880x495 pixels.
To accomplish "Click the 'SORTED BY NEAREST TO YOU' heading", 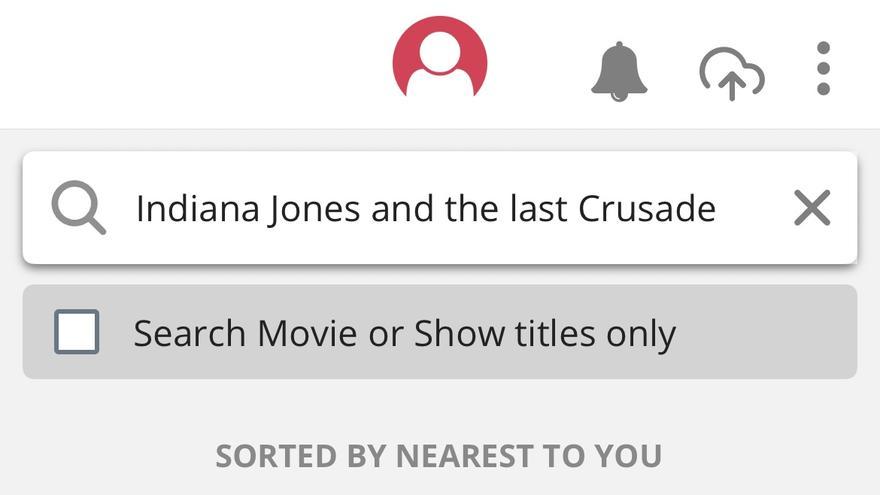I will point(439,456).
